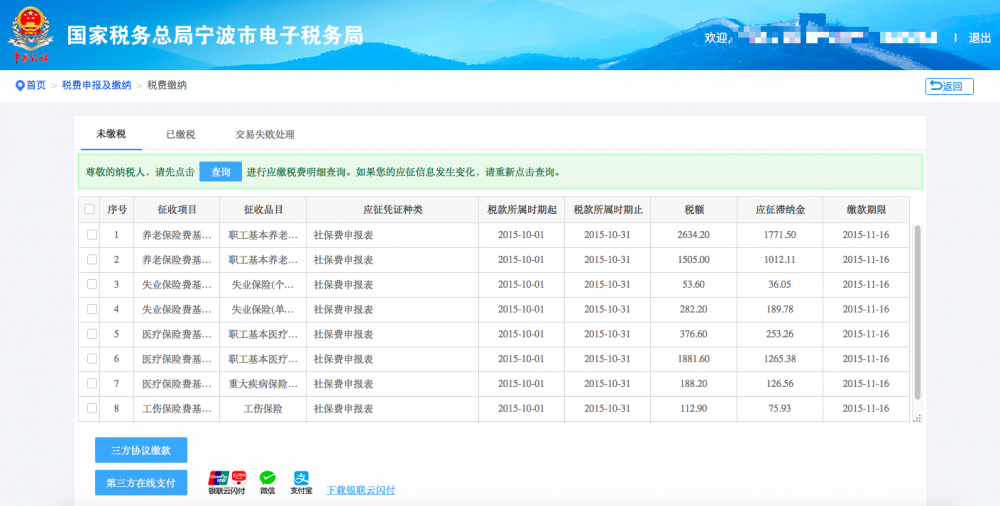
Task: Click the national emblem logo
Action: coord(30,34)
